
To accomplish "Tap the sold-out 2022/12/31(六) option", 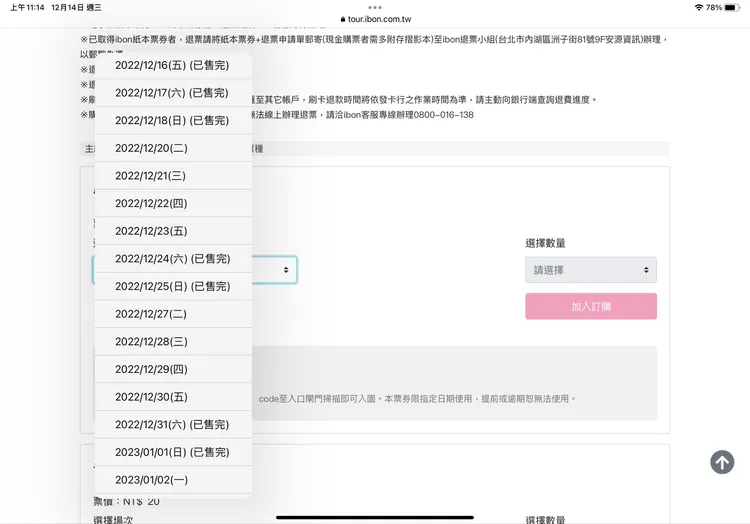I will (x=172, y=425).
